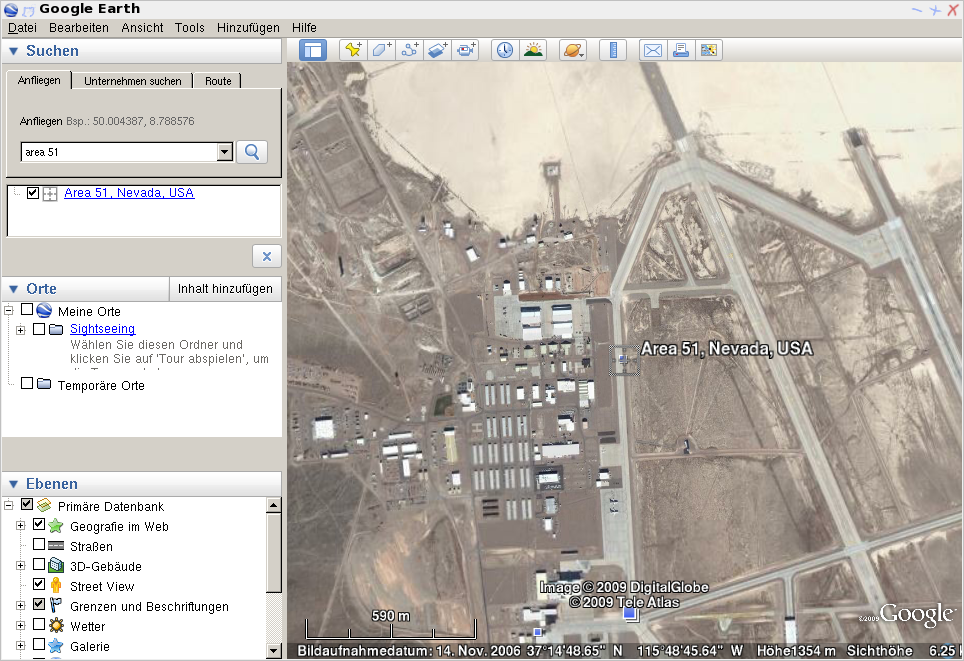Toggle the Primäre Datenbank checkbox
Viewport: 964px width, 661px height.
(27, 504)
